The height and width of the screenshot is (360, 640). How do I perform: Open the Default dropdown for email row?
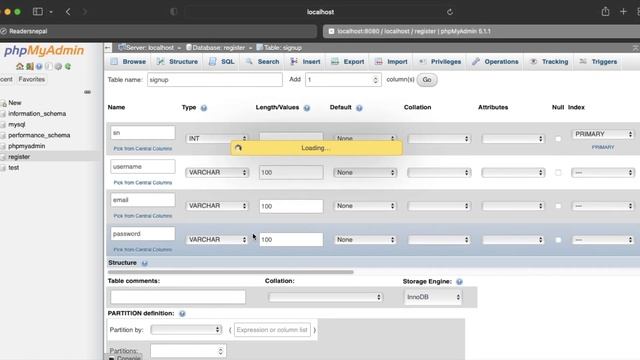click(x=365, y=206)
